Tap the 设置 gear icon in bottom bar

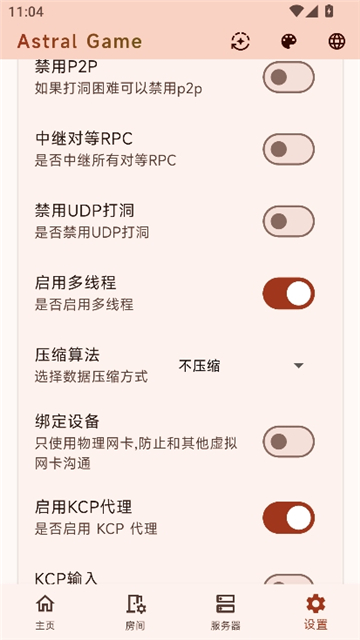click(316, 604)
